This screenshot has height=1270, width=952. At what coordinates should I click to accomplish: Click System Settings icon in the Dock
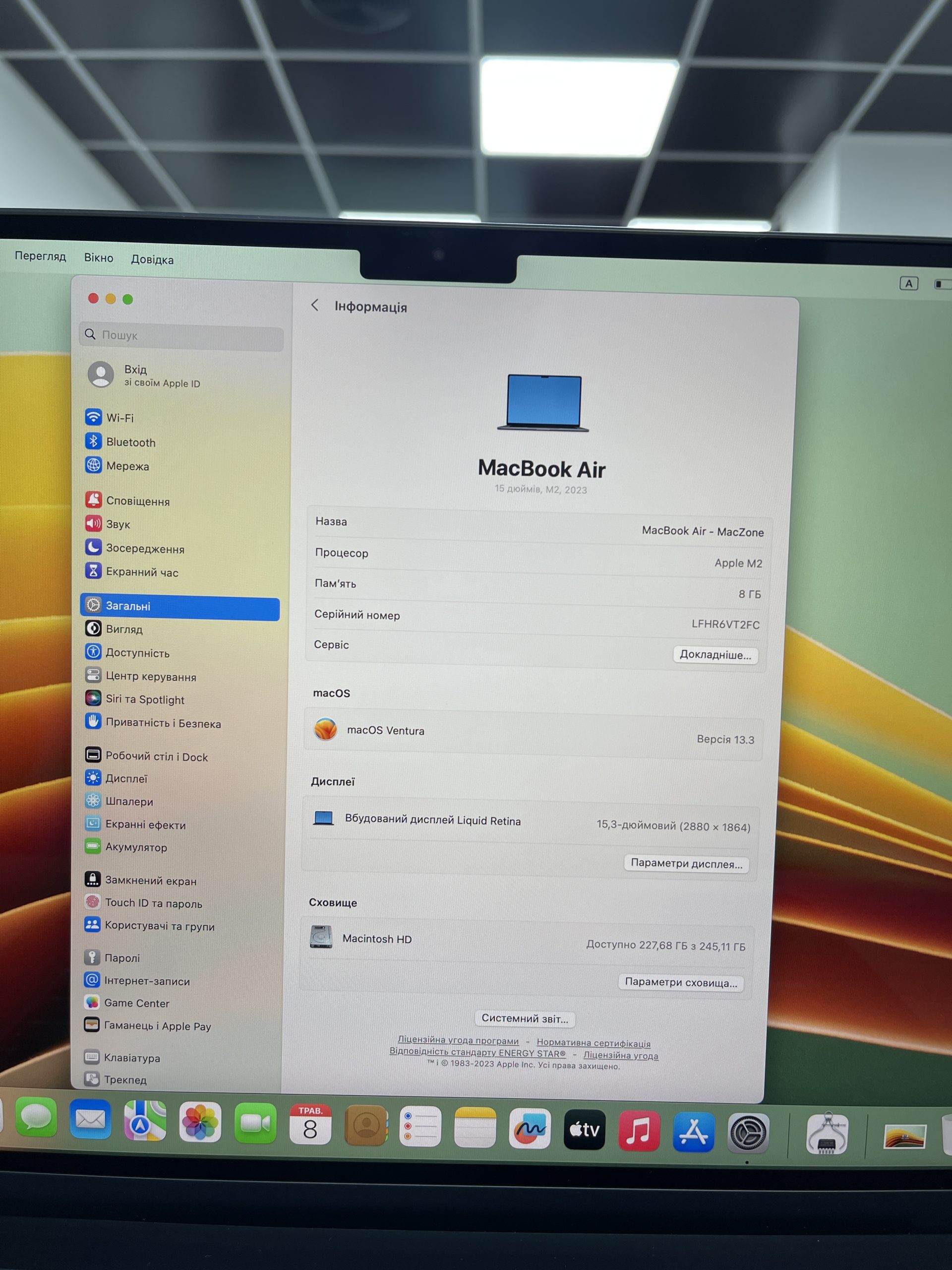coord(748,1134)
